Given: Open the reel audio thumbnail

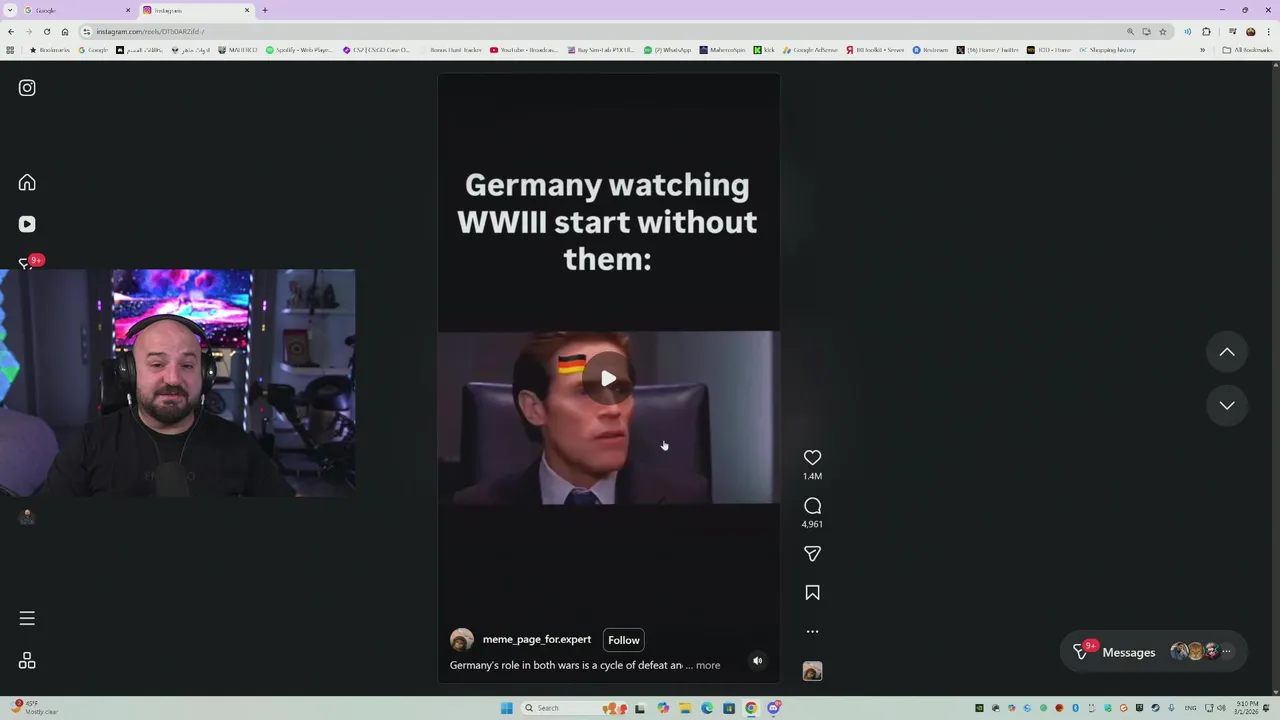Looking at the screenshot, I should tap(812, 671).
